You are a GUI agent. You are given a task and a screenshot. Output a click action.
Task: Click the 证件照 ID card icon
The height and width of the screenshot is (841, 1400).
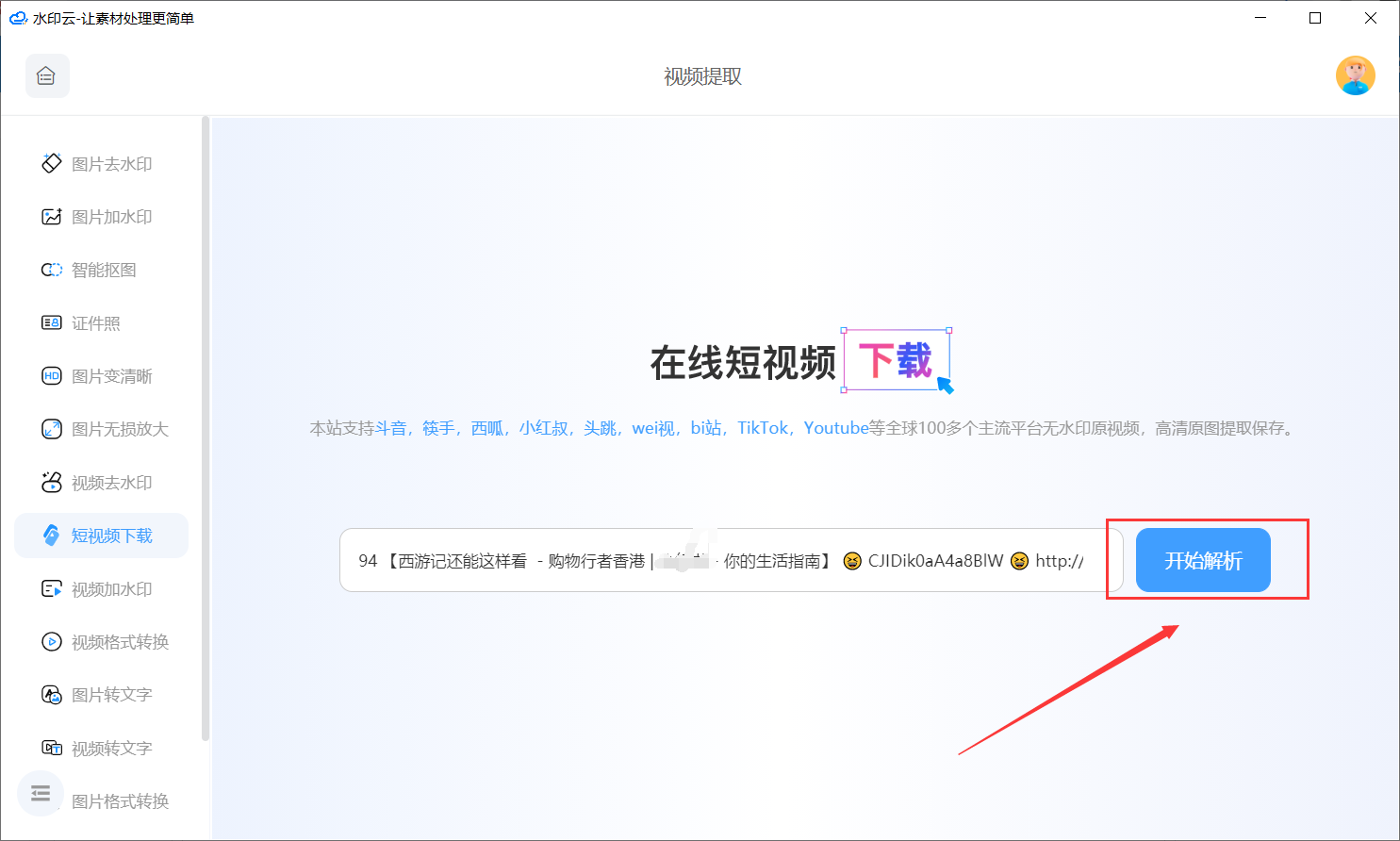click(52, 323)
